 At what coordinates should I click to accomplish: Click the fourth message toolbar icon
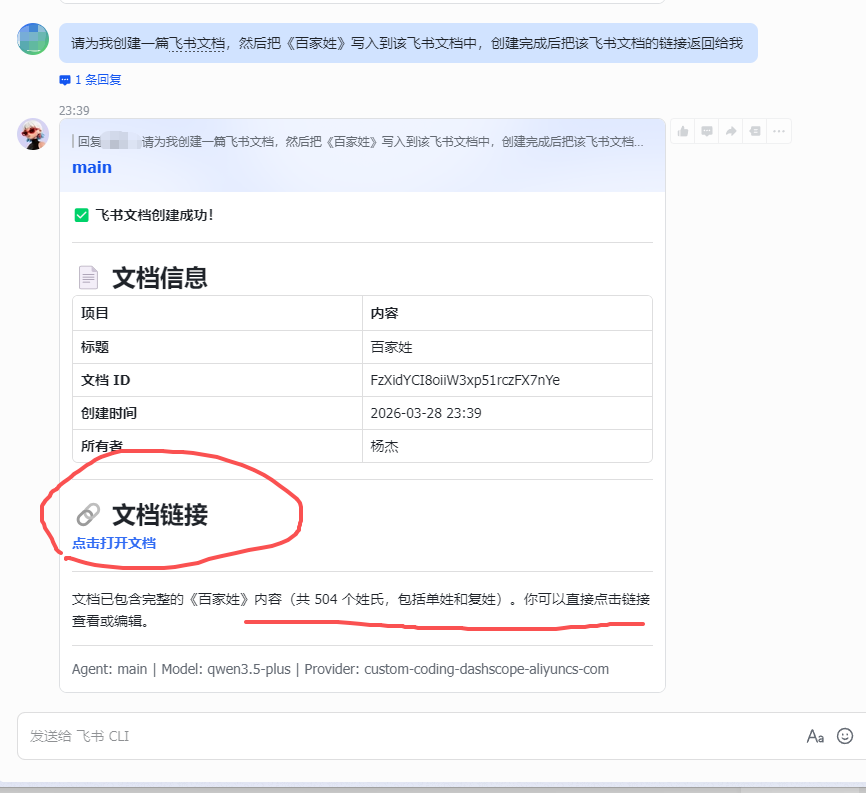(755, 131)
